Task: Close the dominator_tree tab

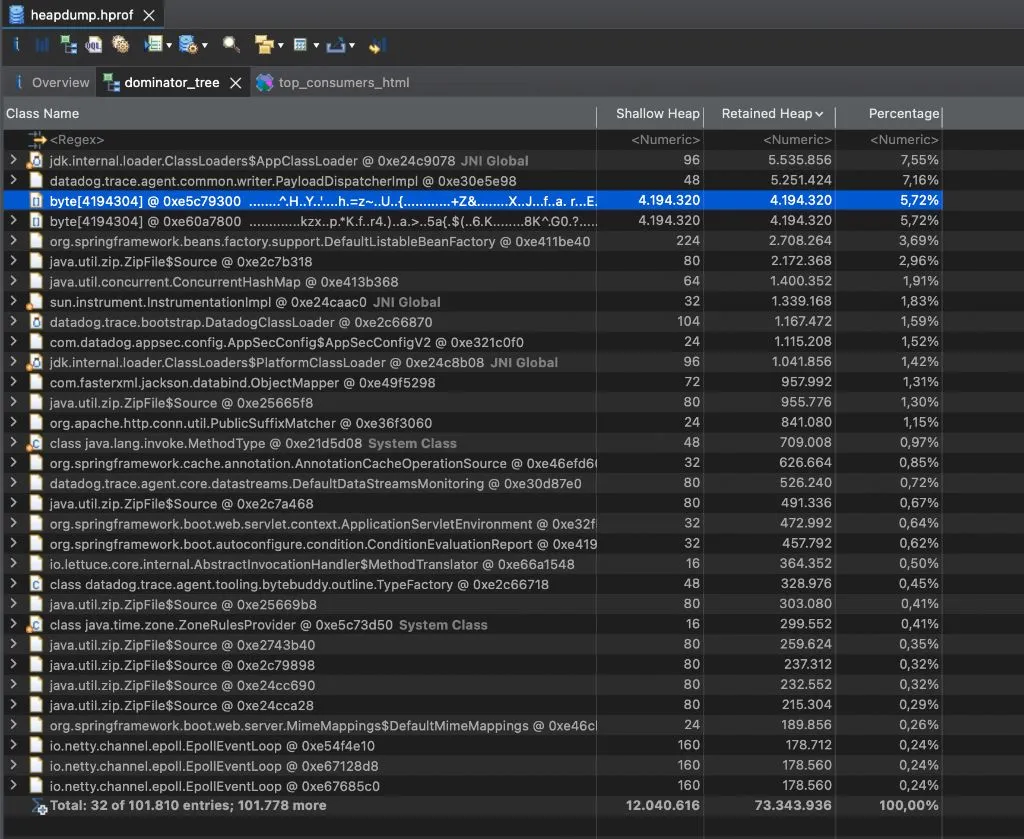Action: point(236,83)
